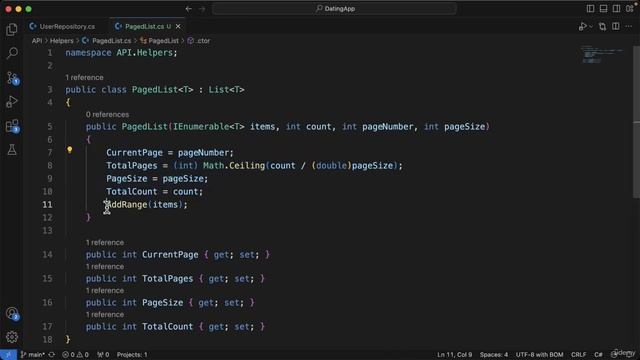This screenshot has width=640, height=360.
Task: Place cursor on 'AddRange(items);' line
Action: tap(147, 204)
